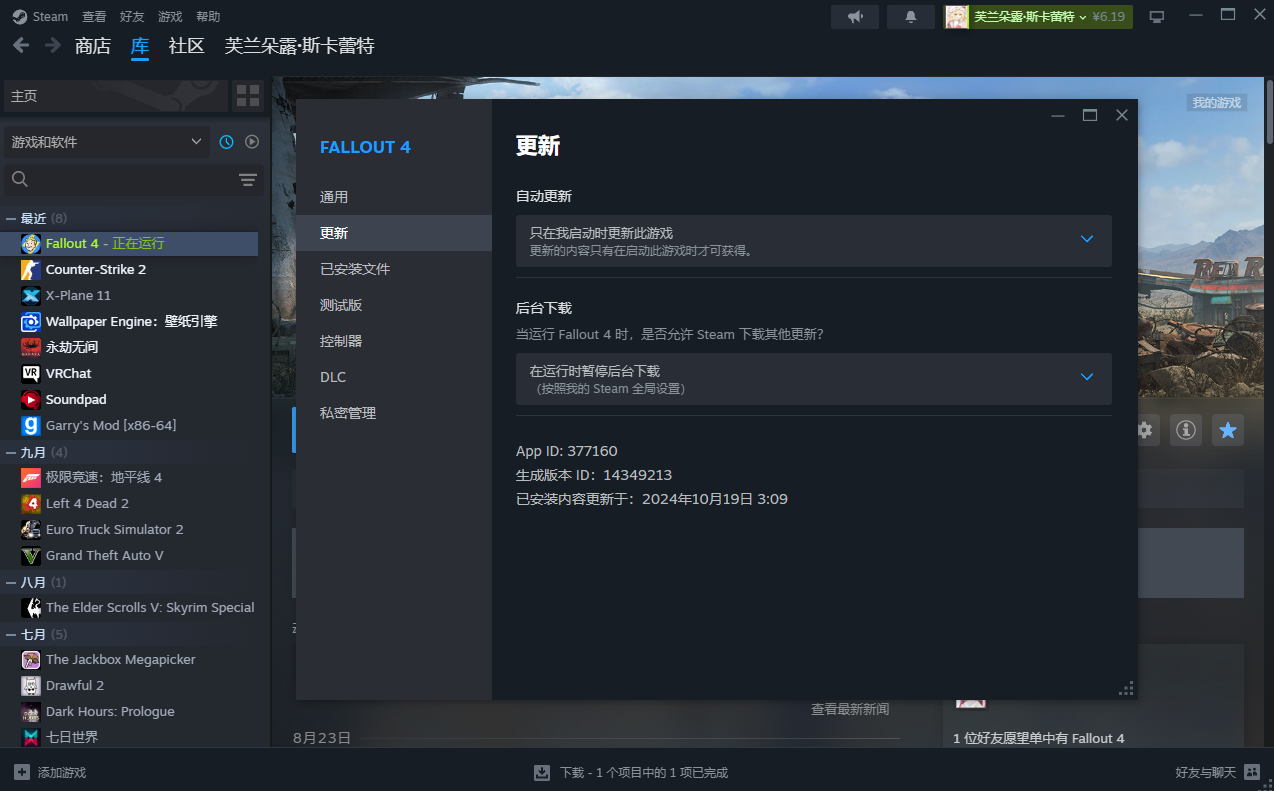Open the notifications bell

pos(910,17)
